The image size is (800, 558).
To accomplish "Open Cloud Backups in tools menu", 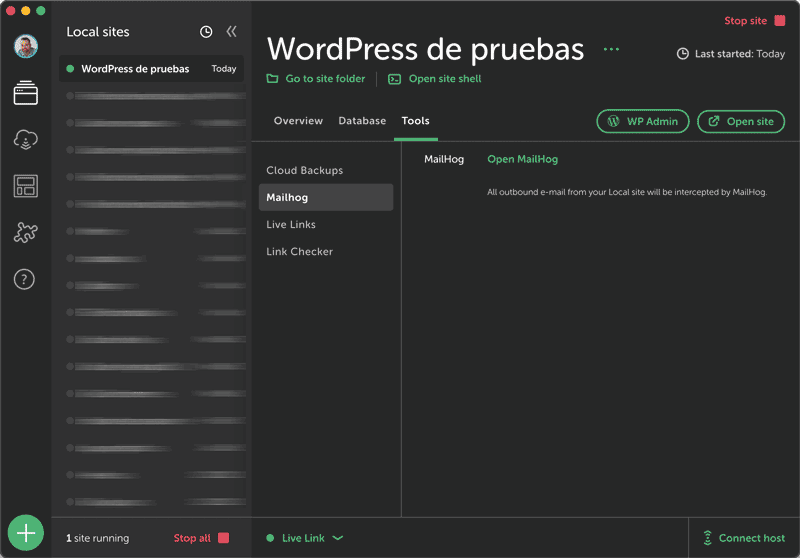I will [326, 170].
